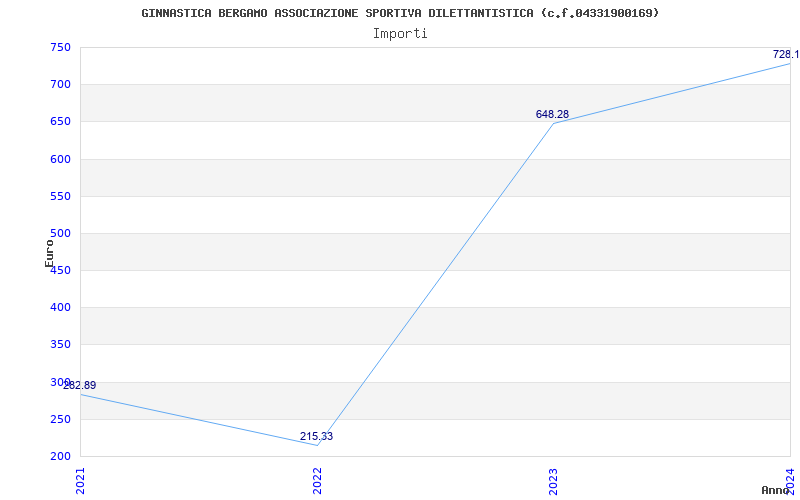Click the 700 y-axis tick label
Screen dimensions: 800x500
[x=60, y=85]
